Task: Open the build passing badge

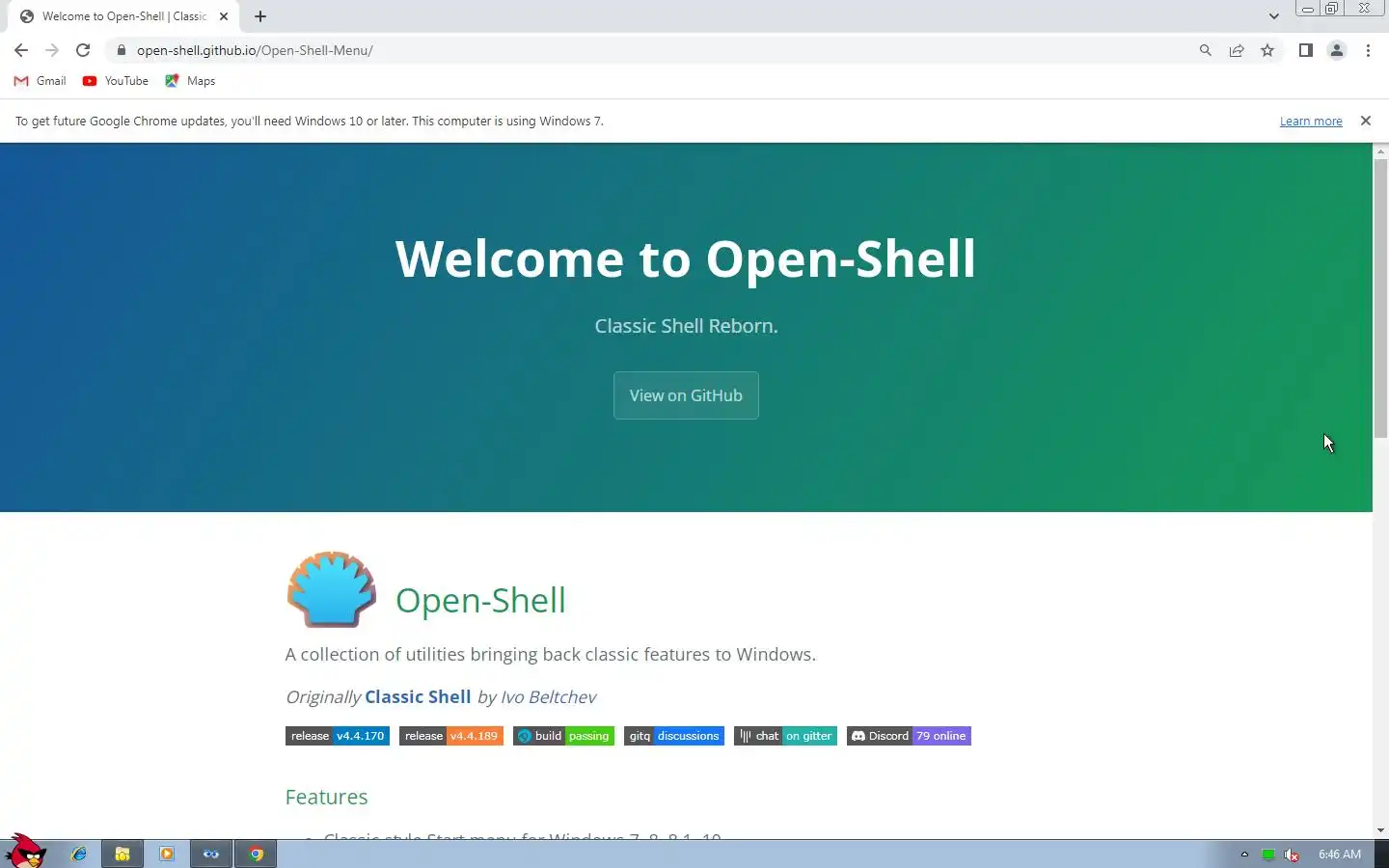Action: tap(563, 736)
